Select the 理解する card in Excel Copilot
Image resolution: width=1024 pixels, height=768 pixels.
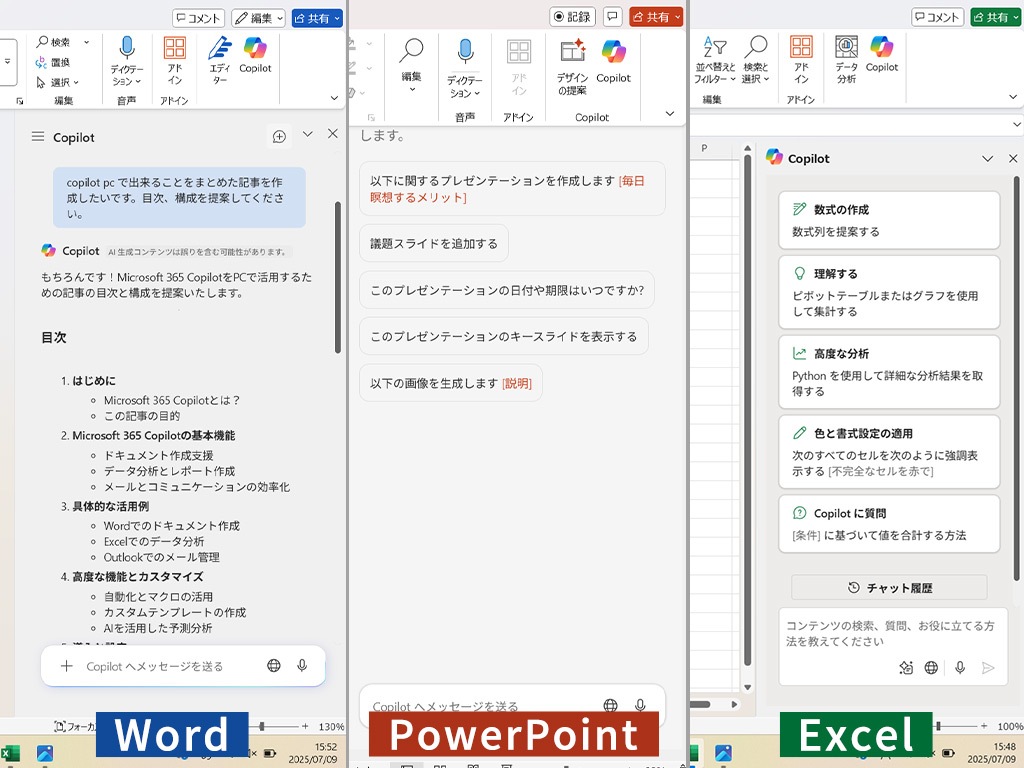click(x=889, y=292)
